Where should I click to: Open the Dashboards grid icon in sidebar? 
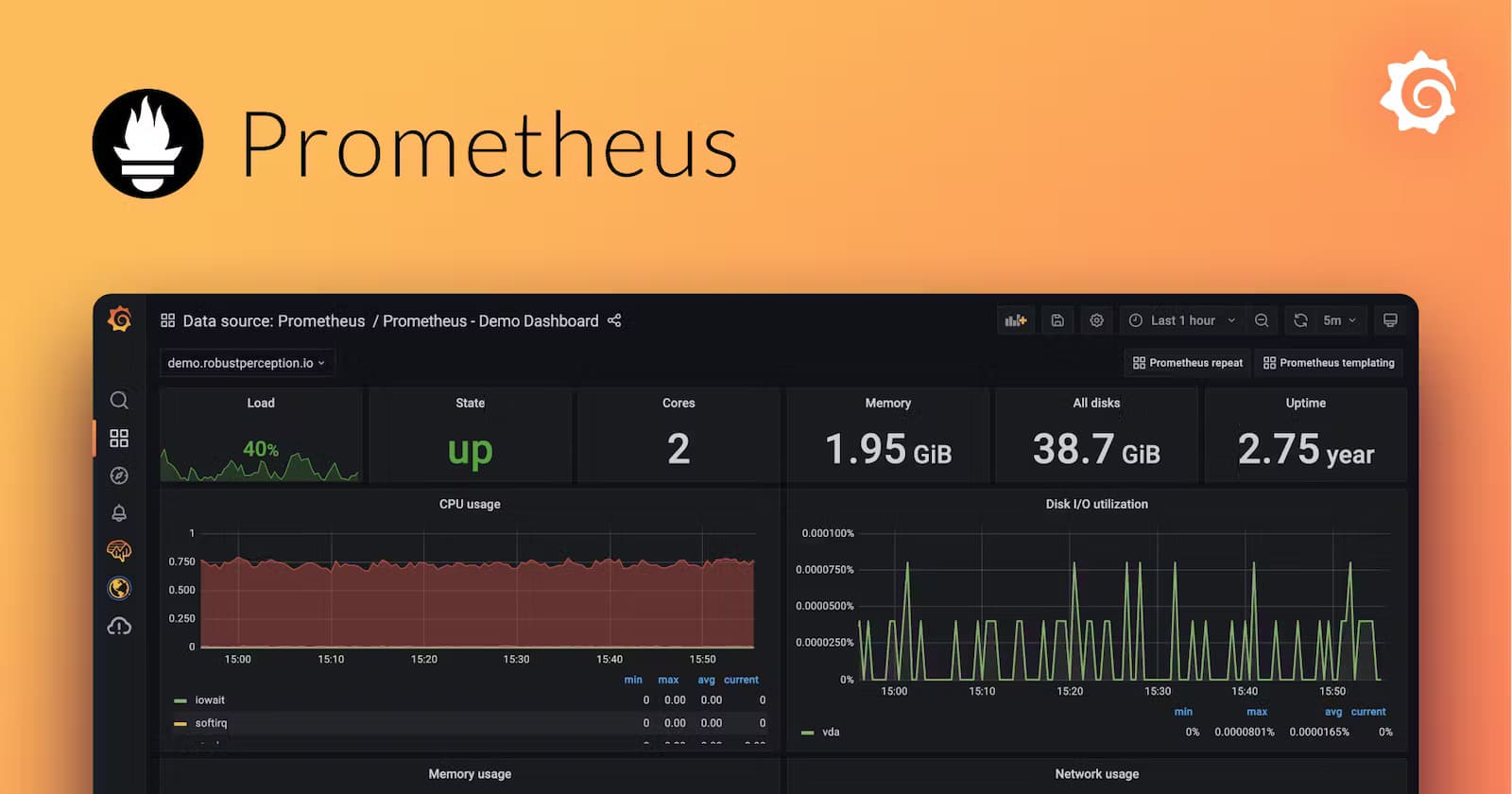pos(119,438)
